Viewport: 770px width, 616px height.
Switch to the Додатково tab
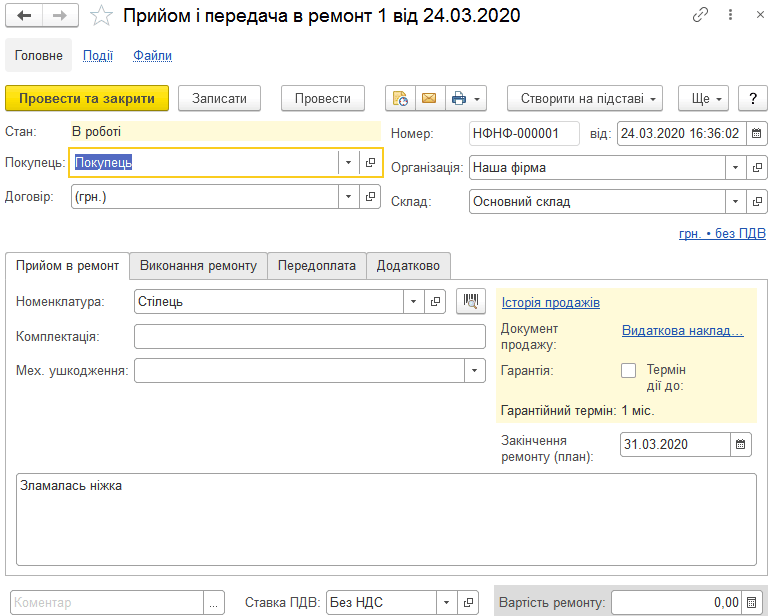[x=408, y=266]
